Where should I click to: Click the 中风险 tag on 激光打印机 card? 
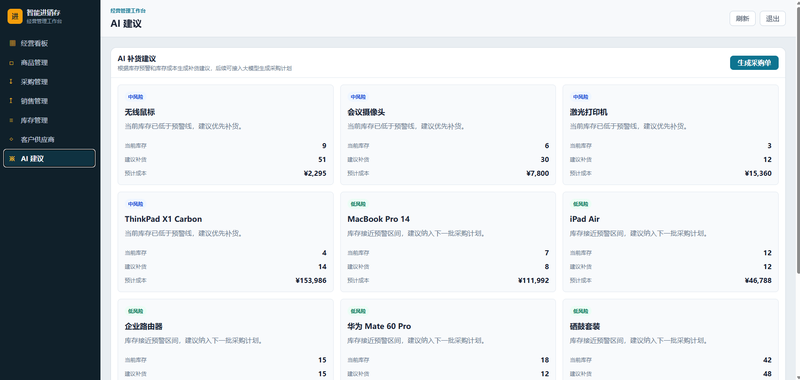click(x=581, y=97)
